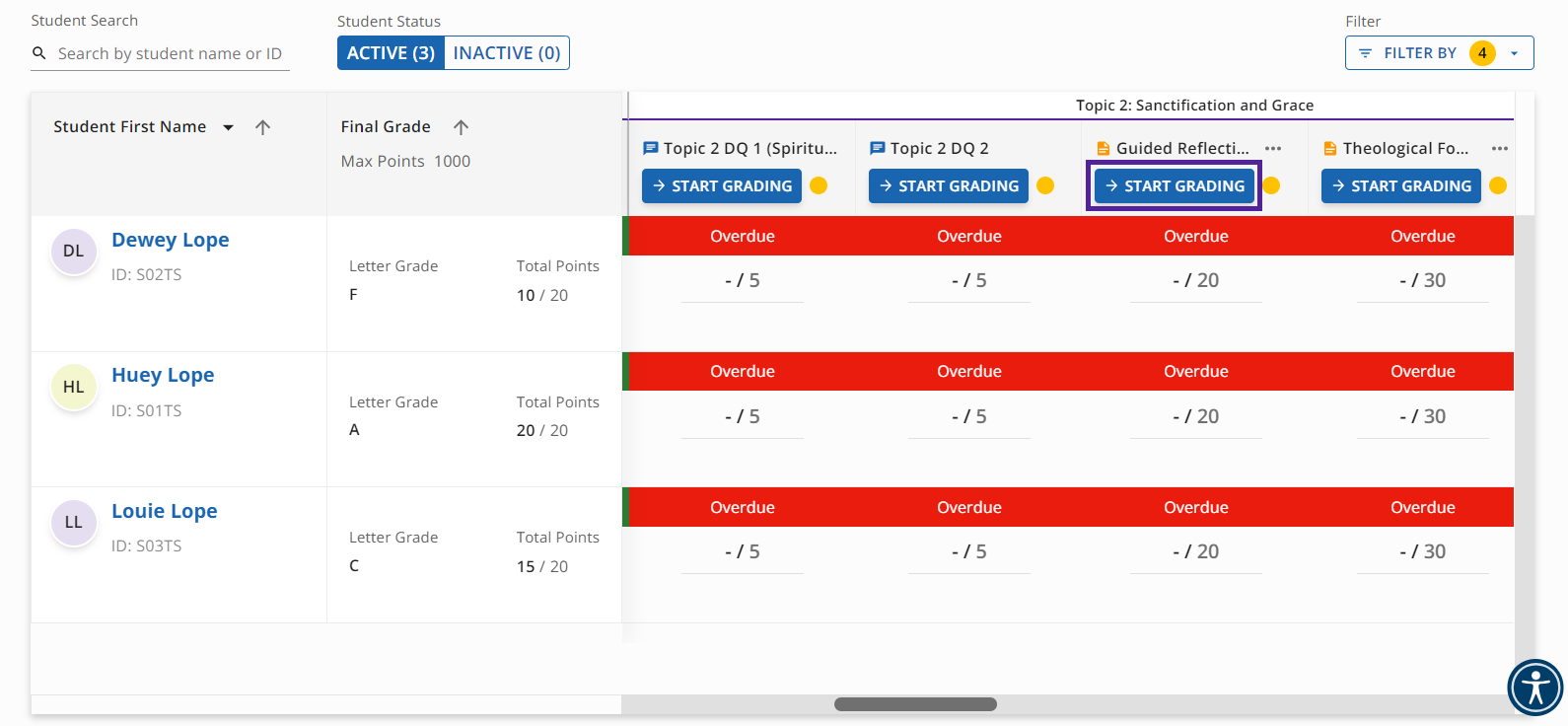Viewport: 1568px width, 726px height.
Task: Open Theological Fo... more options menu
Action: (x=1500, y=148)
